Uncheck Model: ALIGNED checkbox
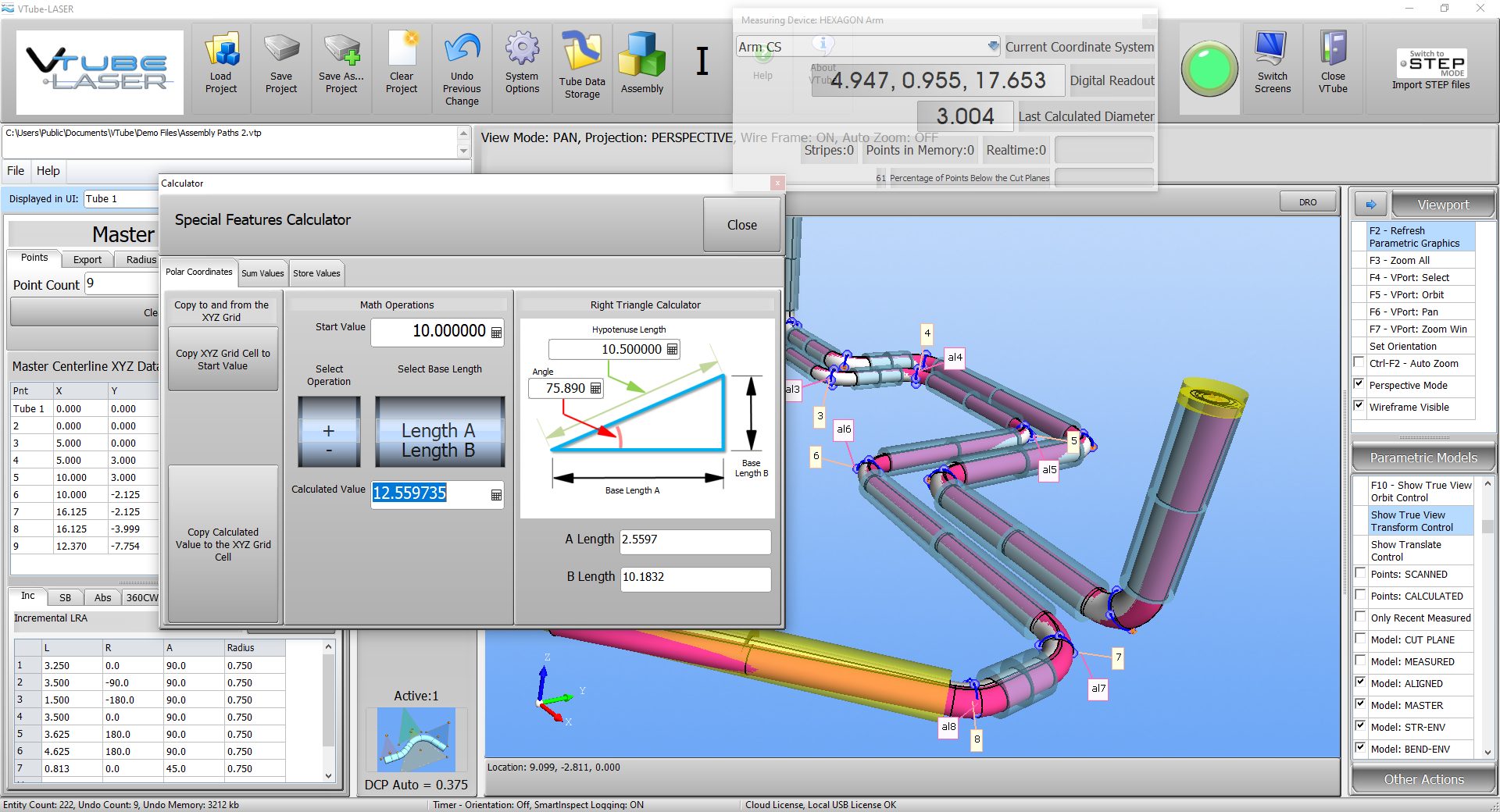The height and width of the screenshot is (812, 1500). 1361,682
